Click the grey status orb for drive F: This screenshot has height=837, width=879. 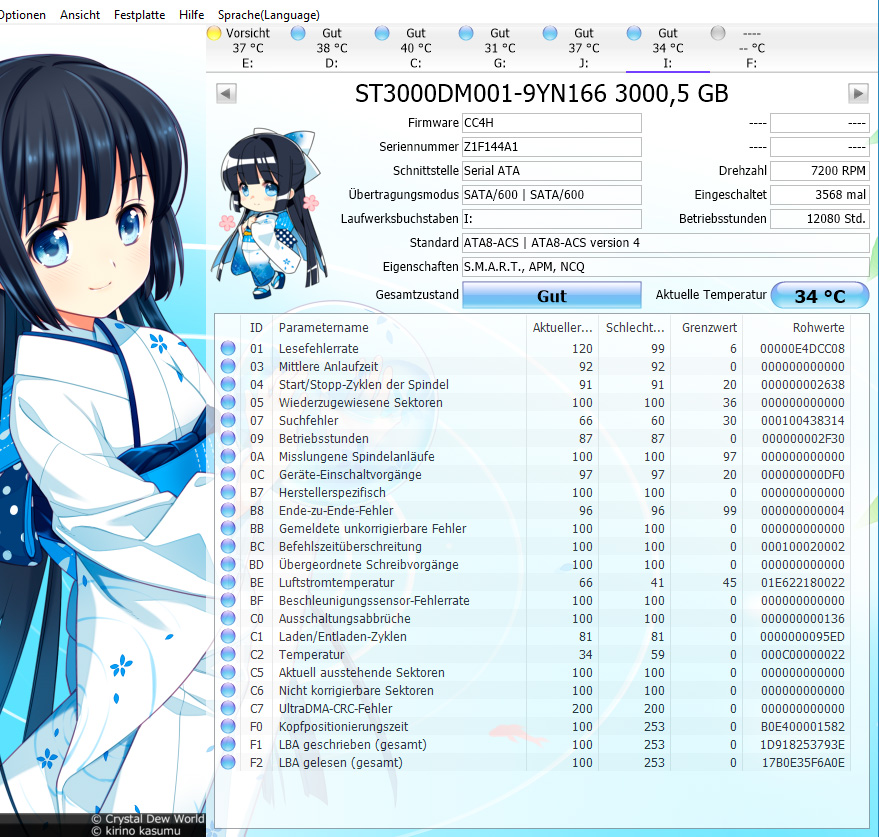(718, 33)
